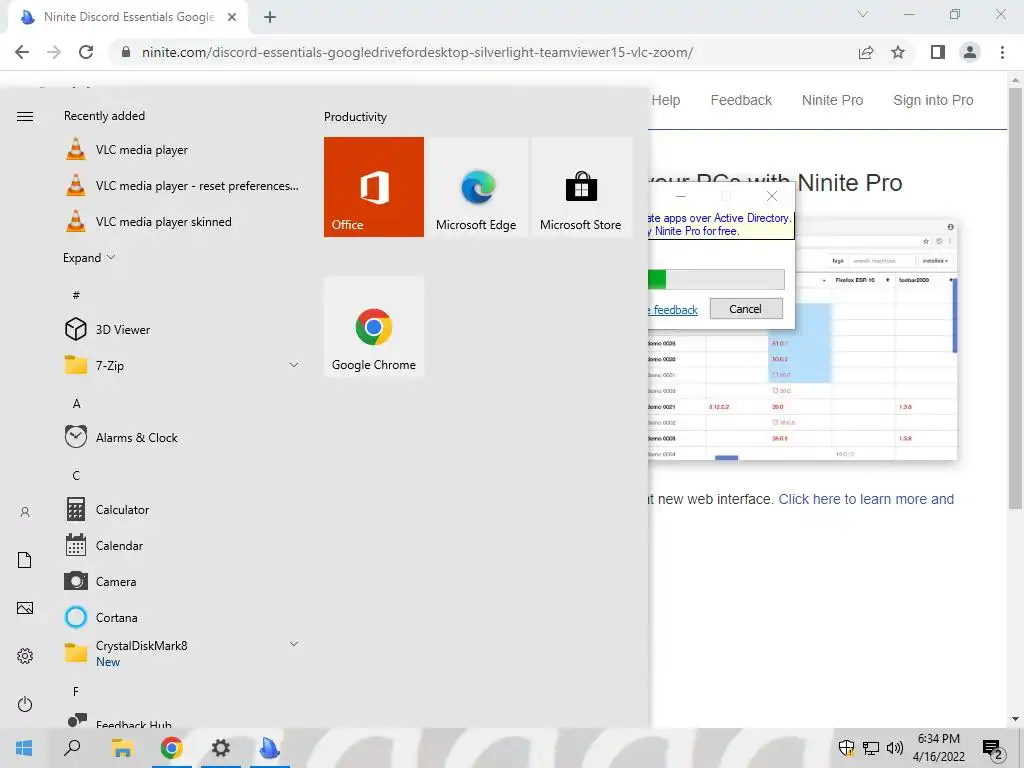This screenshot has height=768, width=1024.
Task: Open File Explorer from the taskbar
Action: 122,748
